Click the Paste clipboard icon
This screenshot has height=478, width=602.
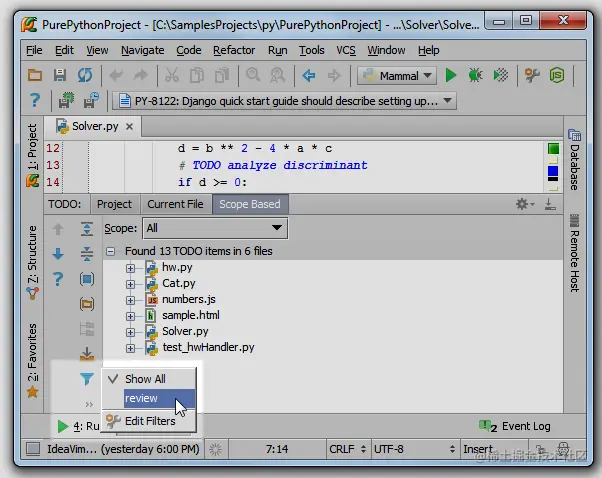coord(222,75)
